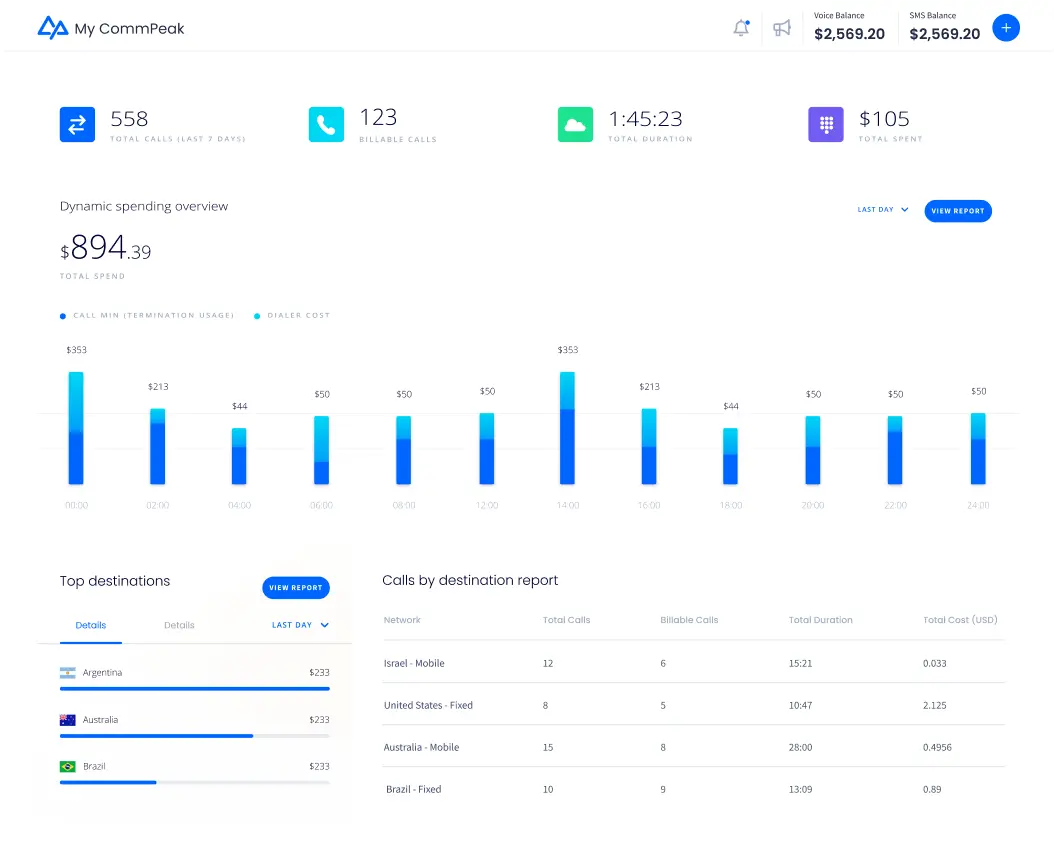Open Last Day dropdown under Top destinations
The image size is (1054, 863).
point(300,625)
